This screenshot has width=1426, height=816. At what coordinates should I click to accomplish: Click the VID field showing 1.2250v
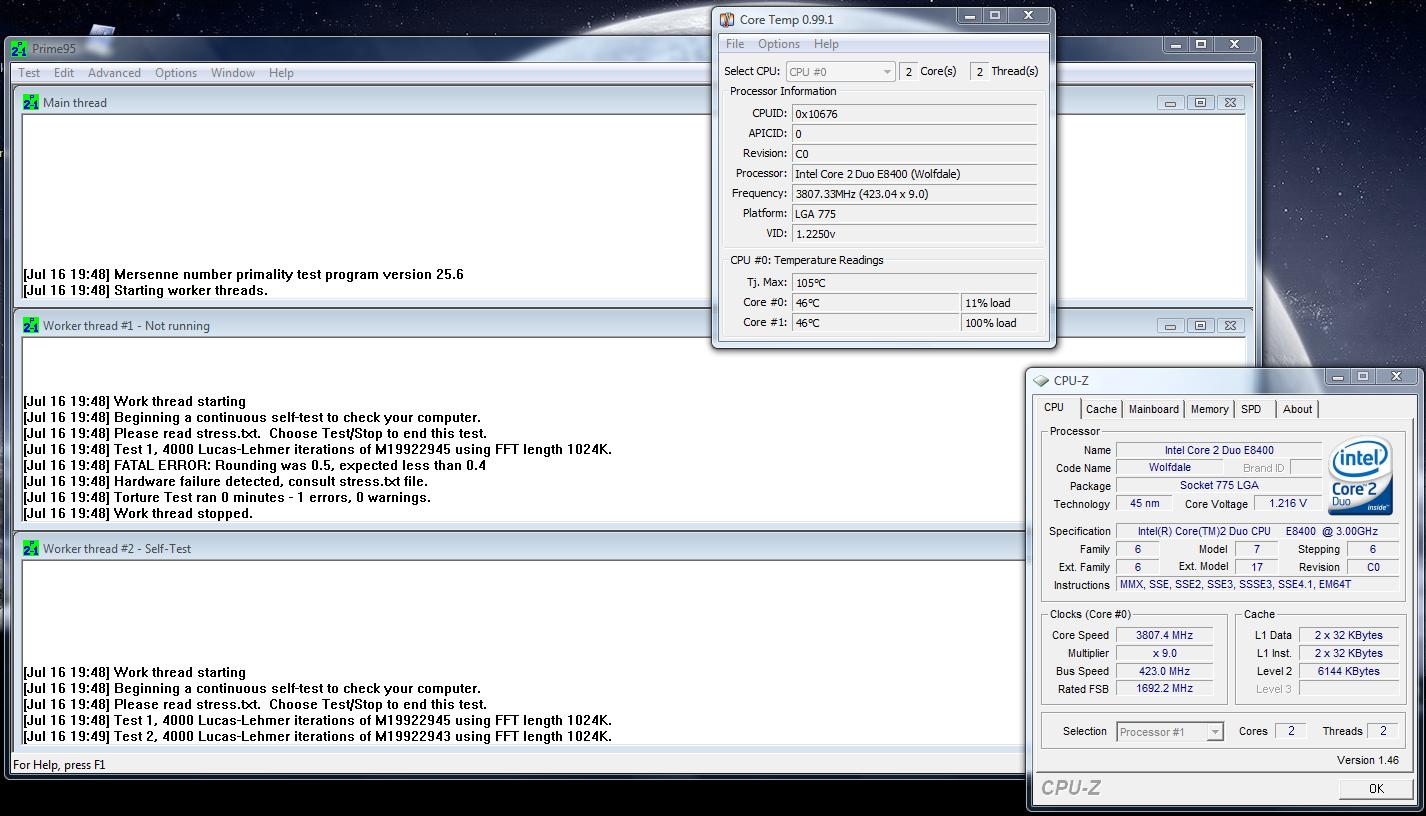(x=914, y=234)
